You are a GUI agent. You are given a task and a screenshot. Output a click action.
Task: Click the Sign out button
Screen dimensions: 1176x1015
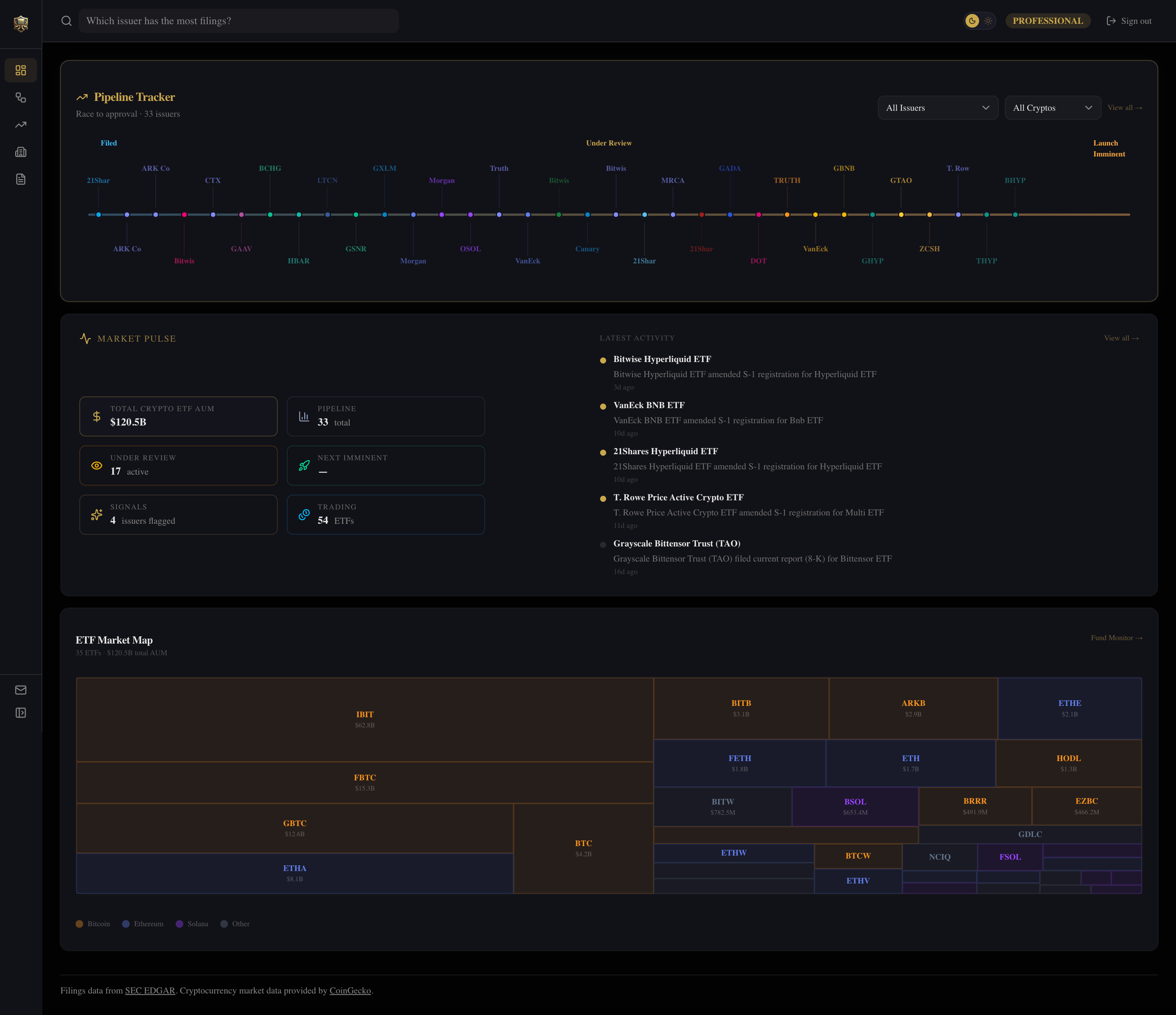[x=1129, y=21]
